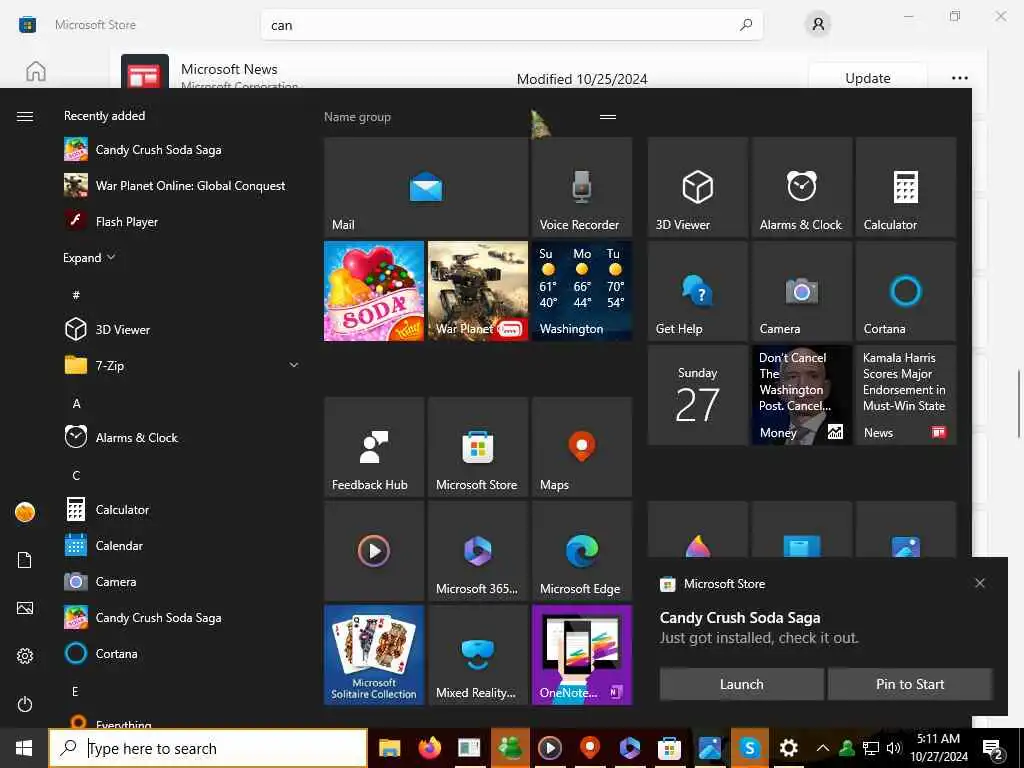Open Firefox from the taskbar

430,748
